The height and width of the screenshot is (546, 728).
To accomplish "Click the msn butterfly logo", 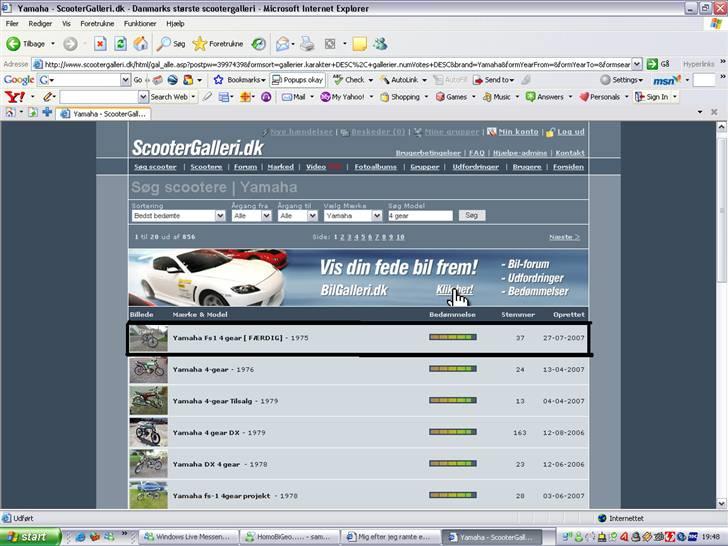I will pos(667,80).
